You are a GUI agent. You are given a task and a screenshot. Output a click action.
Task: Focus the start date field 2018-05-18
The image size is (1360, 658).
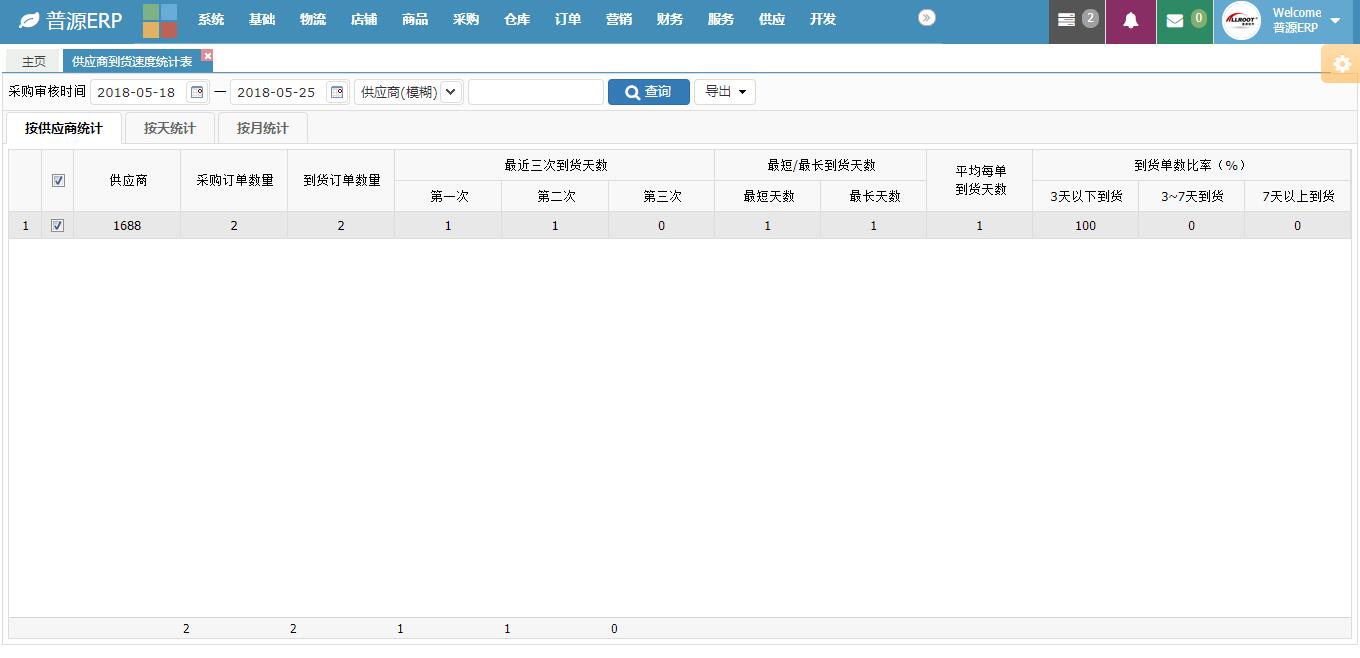tap(138, 92)
